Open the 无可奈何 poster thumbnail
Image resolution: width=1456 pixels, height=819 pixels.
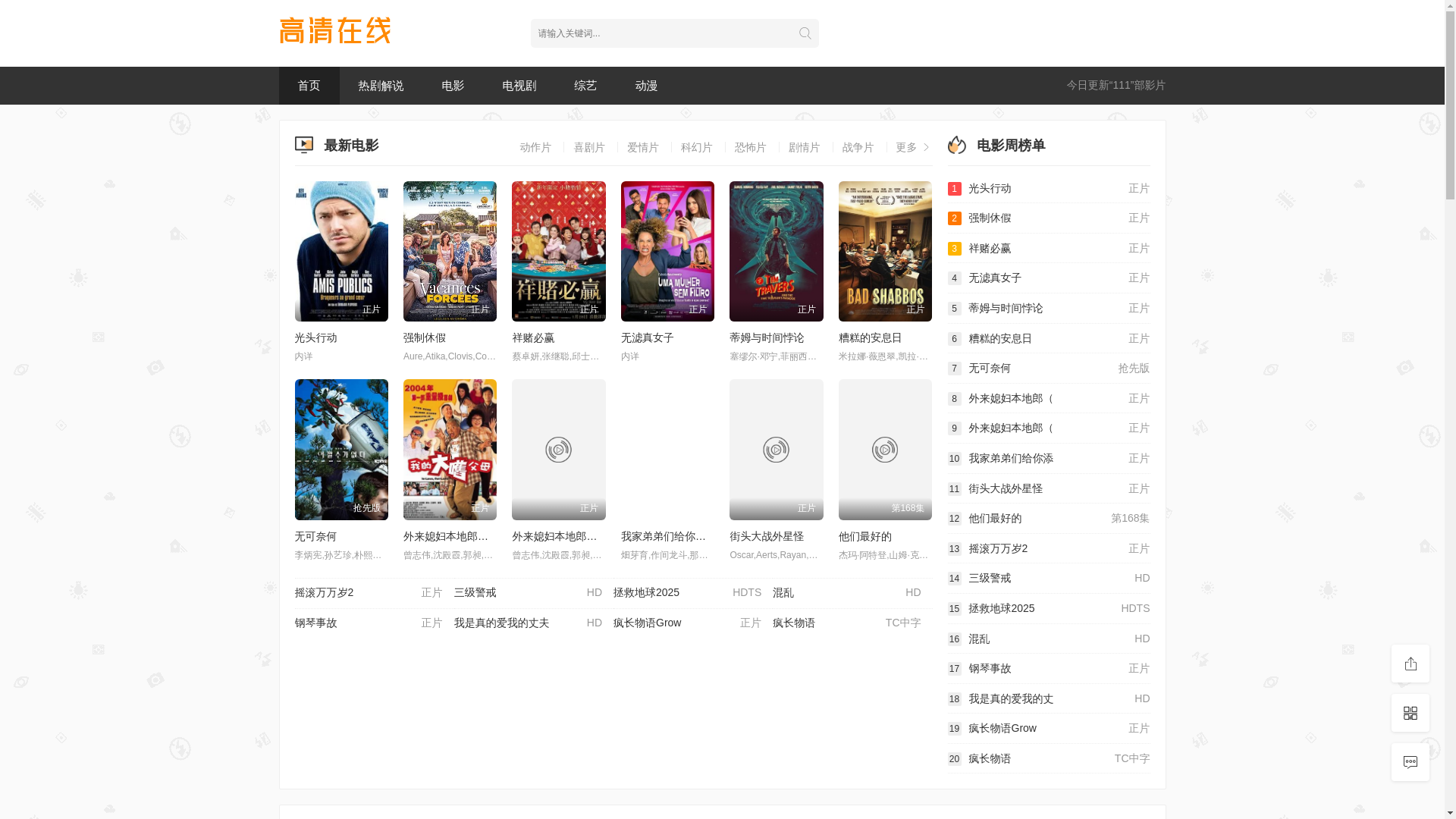point(341,450)
